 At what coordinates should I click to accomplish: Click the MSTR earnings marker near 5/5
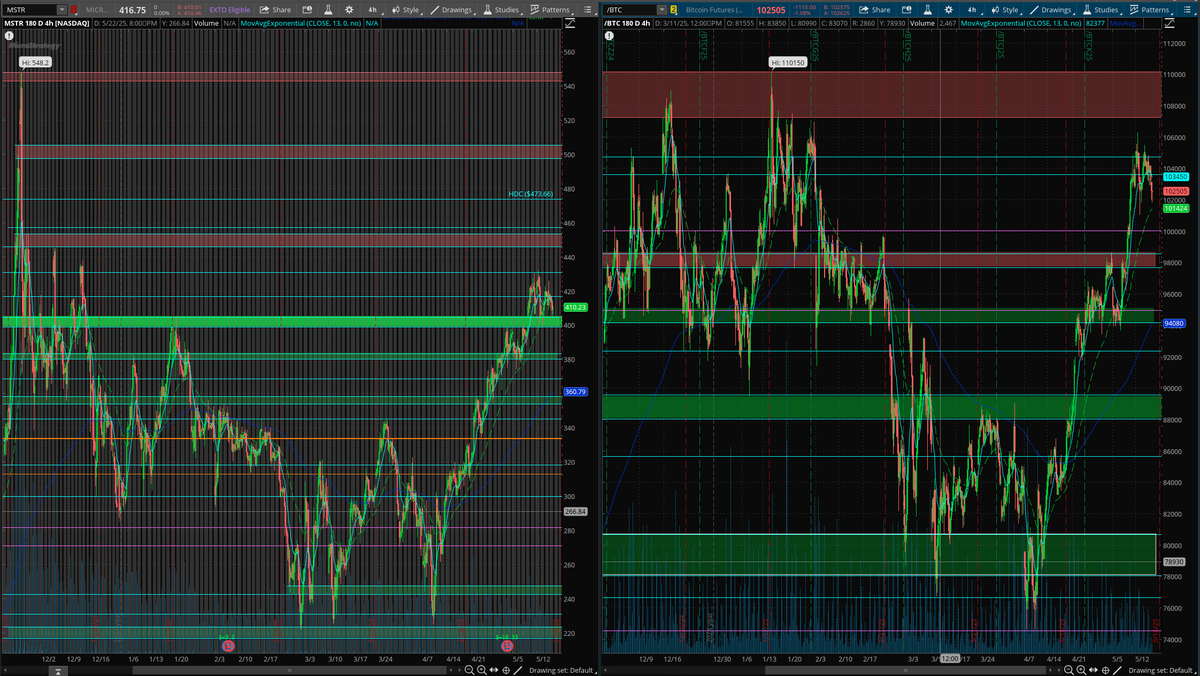(507, 646)
